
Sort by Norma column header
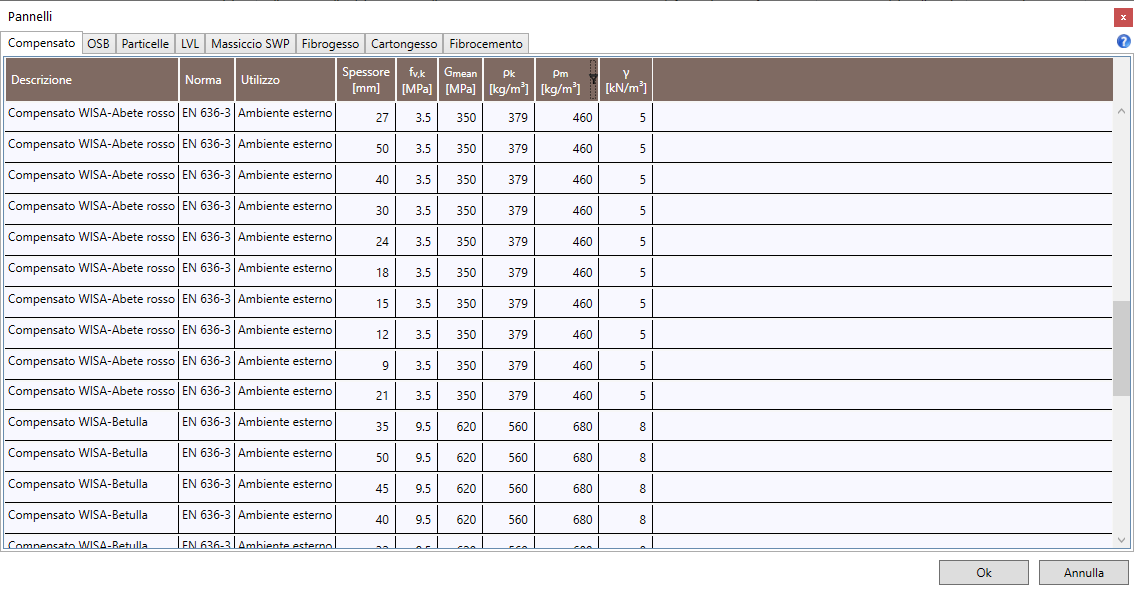coord(207,80)
